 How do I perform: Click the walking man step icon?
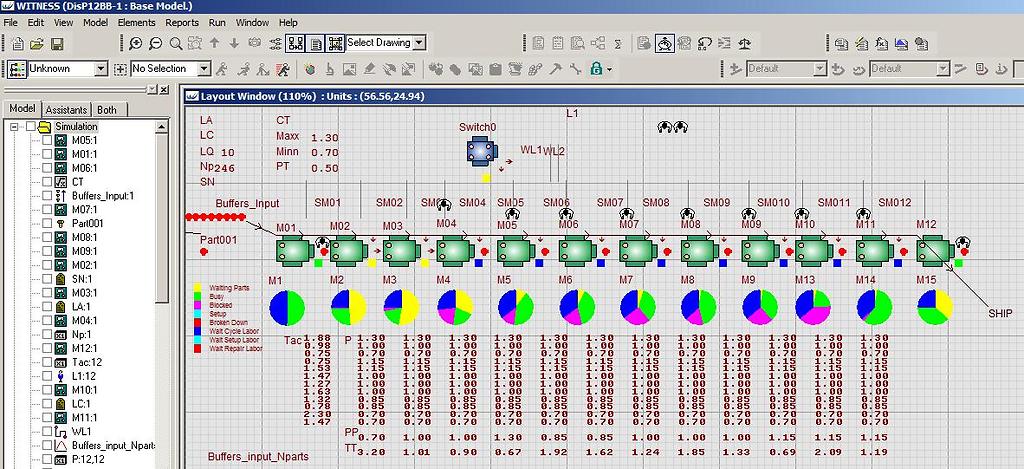point(222,69)
